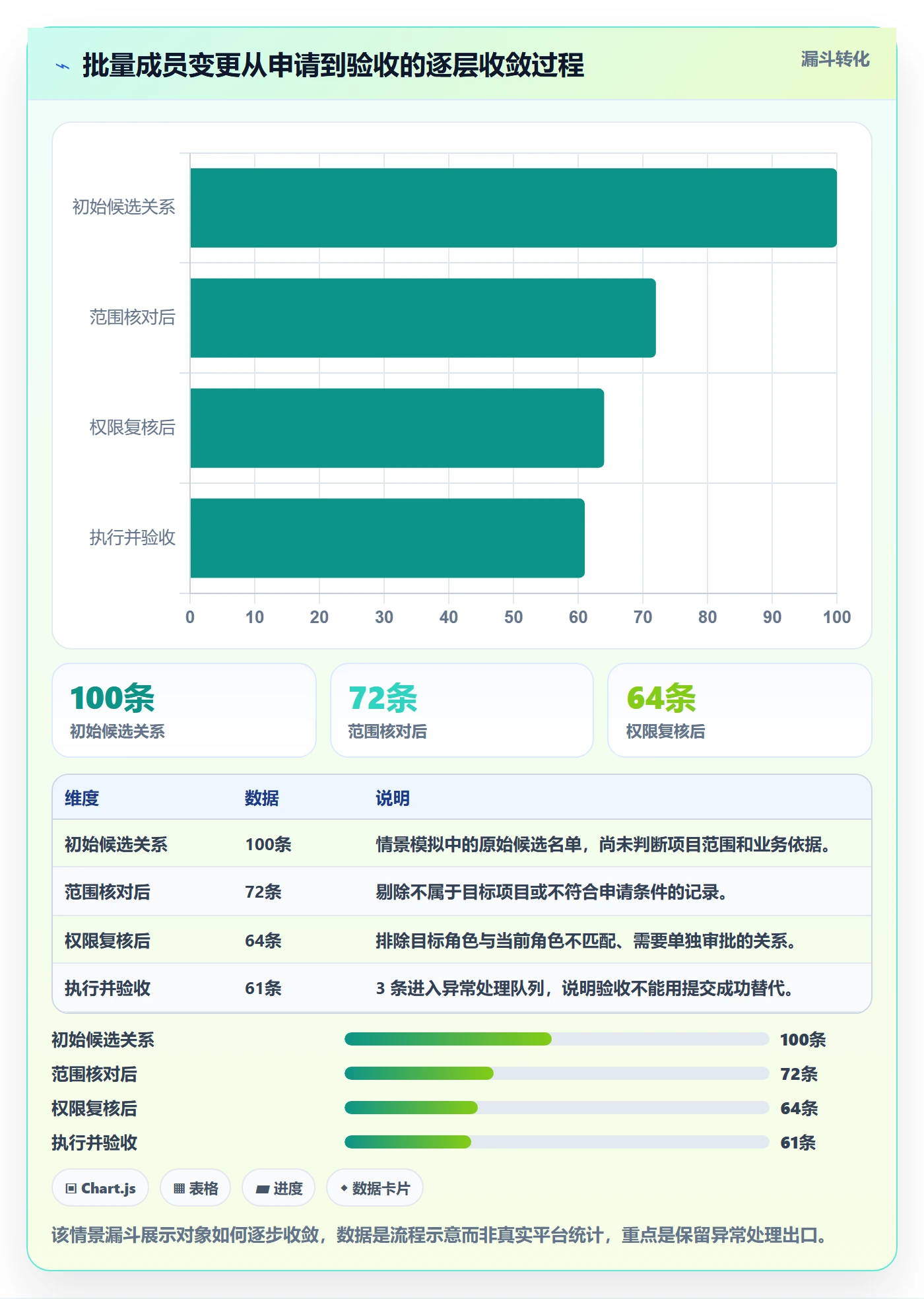This screenshot has width=924, height=1299.
Task: Click the 维度 column header
Action: (82, 798)
